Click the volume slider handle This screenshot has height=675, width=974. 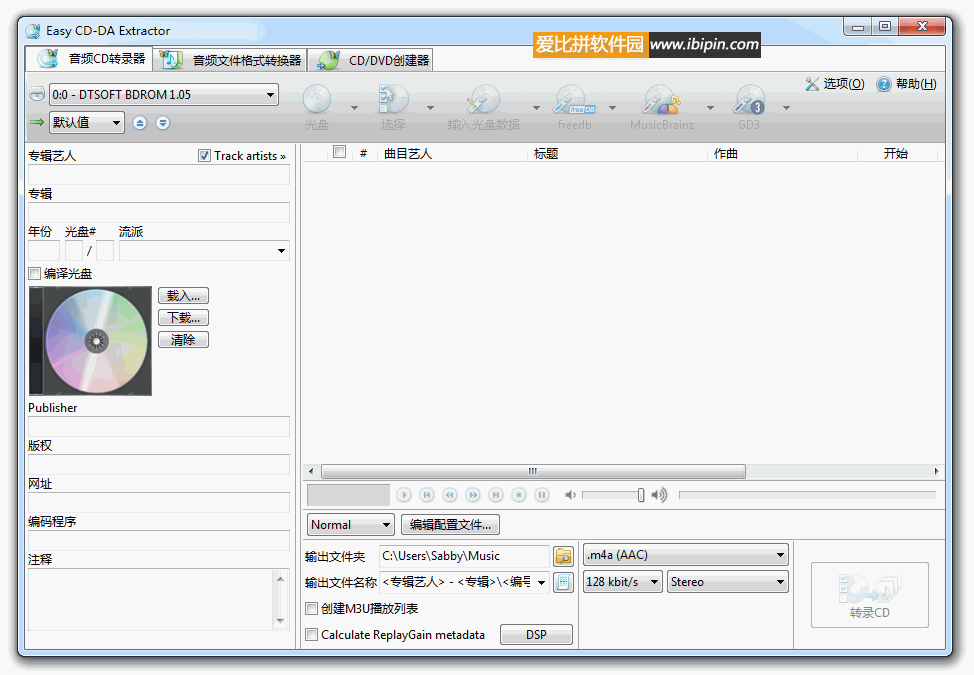[x=640, y=495]
